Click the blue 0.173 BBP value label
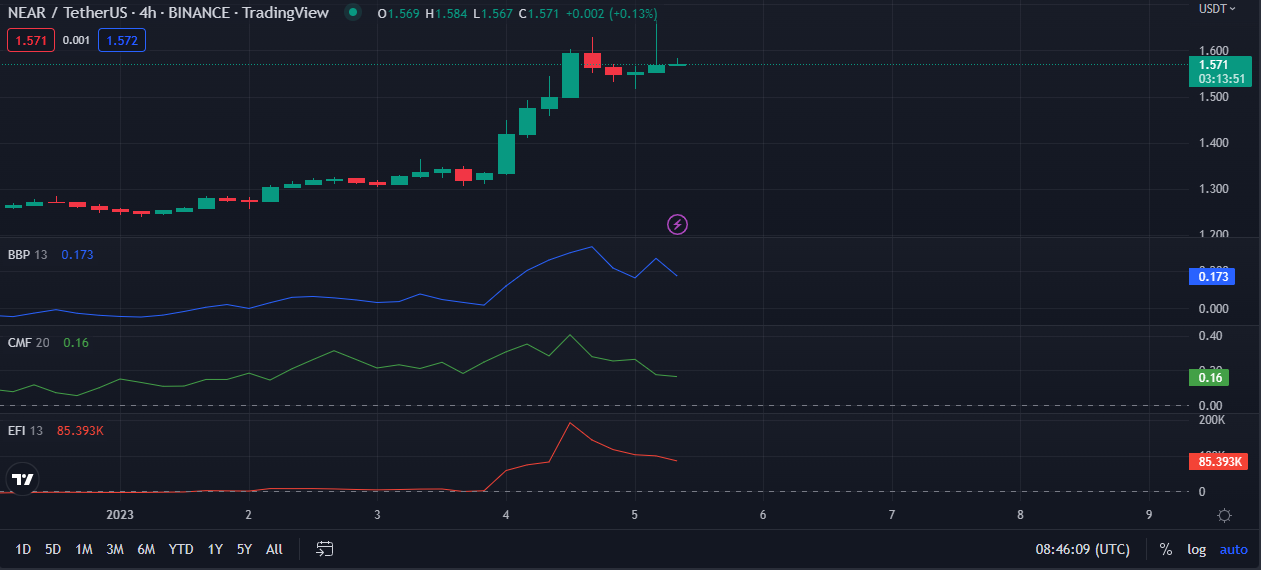The height and width of the screenshot is (570, 1261). pyautogui.click(x=1211, y=276)
